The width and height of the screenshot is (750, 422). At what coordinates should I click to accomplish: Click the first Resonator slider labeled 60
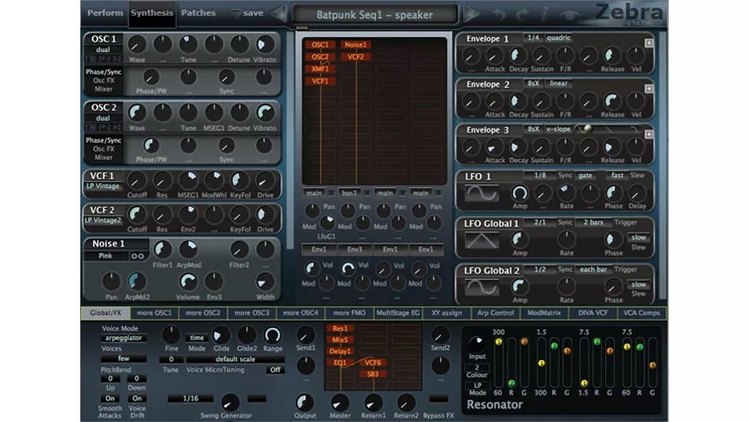[x=498, y=361]
